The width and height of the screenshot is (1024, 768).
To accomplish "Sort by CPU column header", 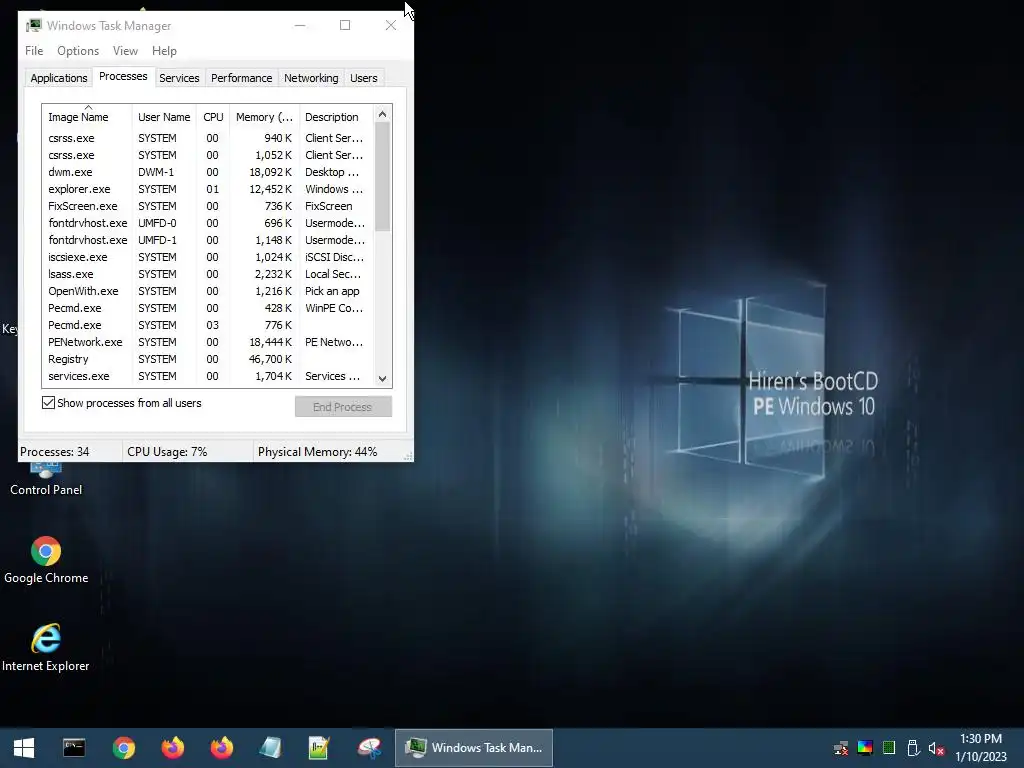I will pyautogui.click(x=213, y=117).
